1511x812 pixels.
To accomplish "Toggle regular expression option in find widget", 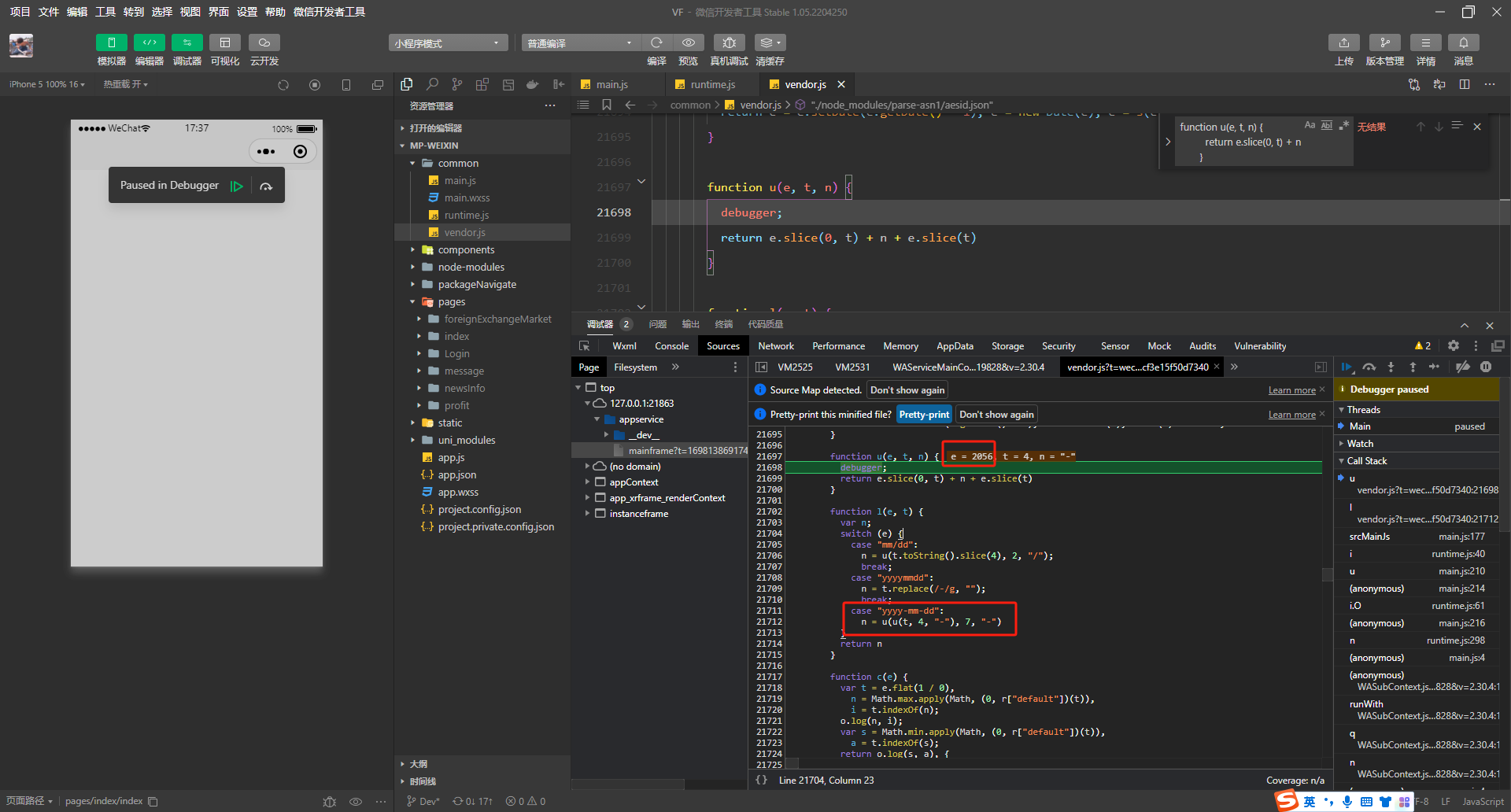I will 1344,126.
